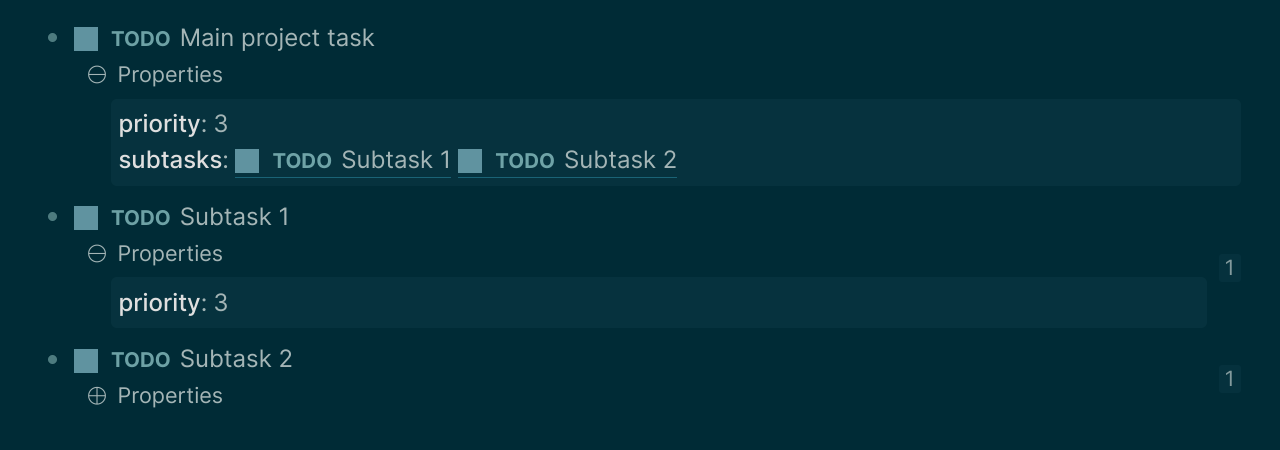Tick the inline Subtask 1 property checkbox
1280x450 pixels.
pyautogui.click(x=247, y=161)
